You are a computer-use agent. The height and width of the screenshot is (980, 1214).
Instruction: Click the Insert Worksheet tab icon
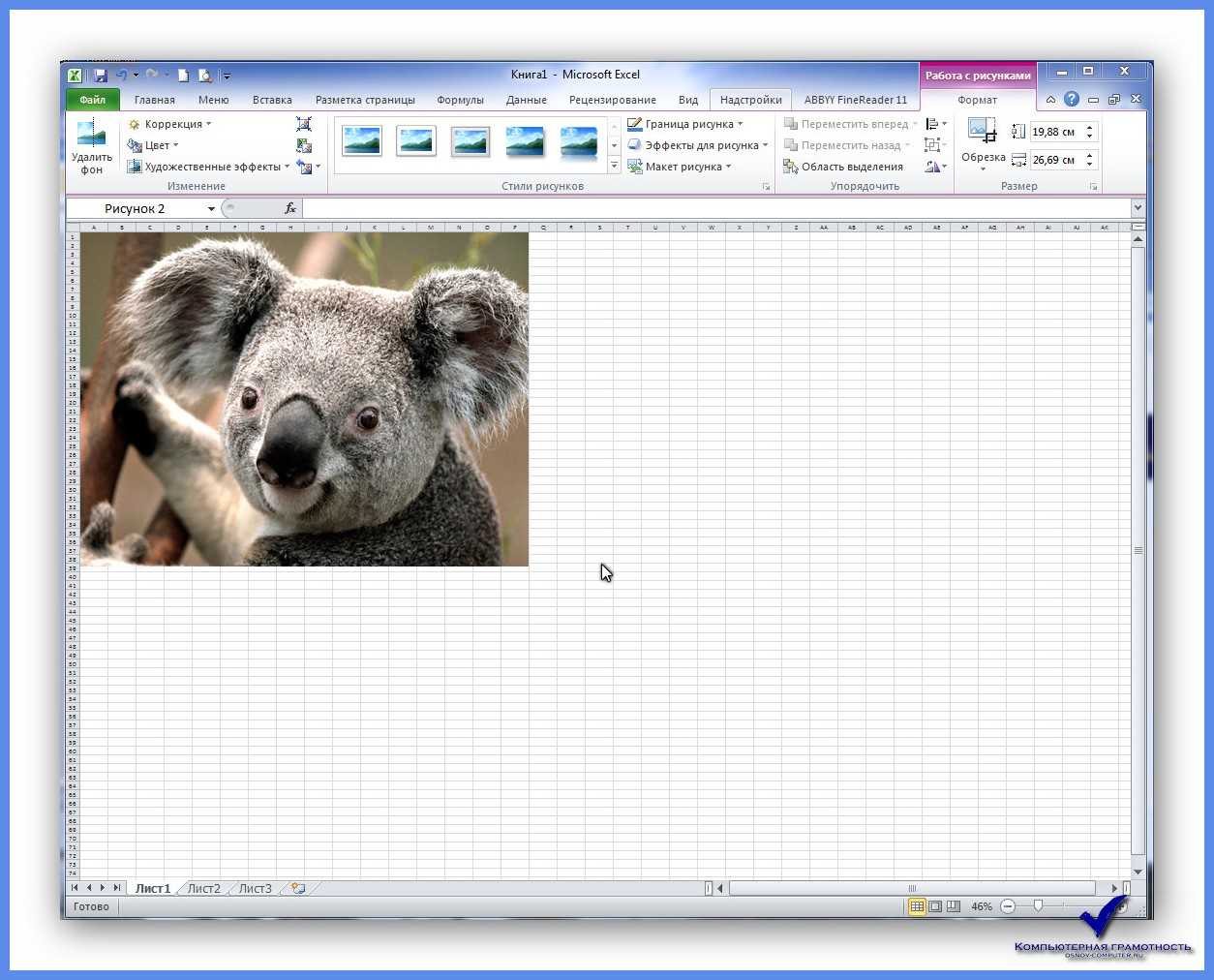point(298,888)
